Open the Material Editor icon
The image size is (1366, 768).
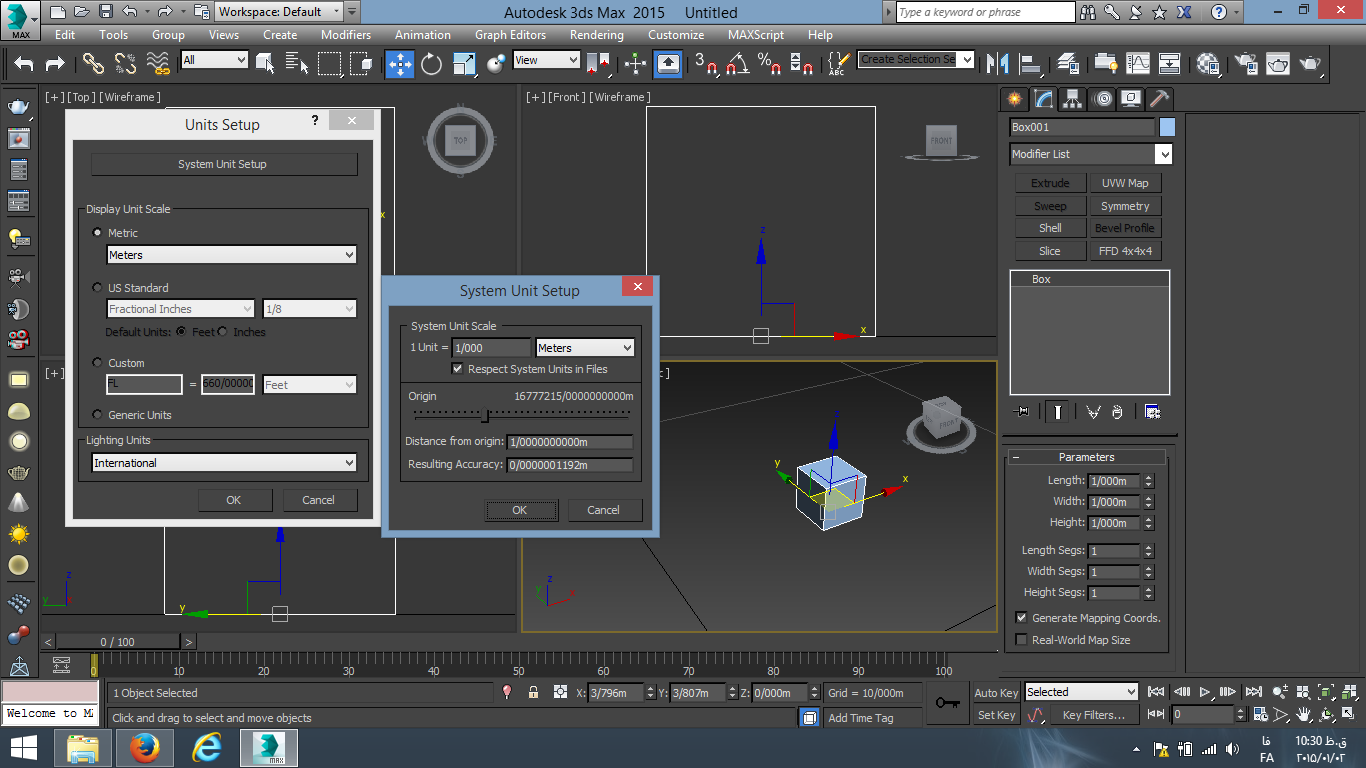pos(1208,64)
